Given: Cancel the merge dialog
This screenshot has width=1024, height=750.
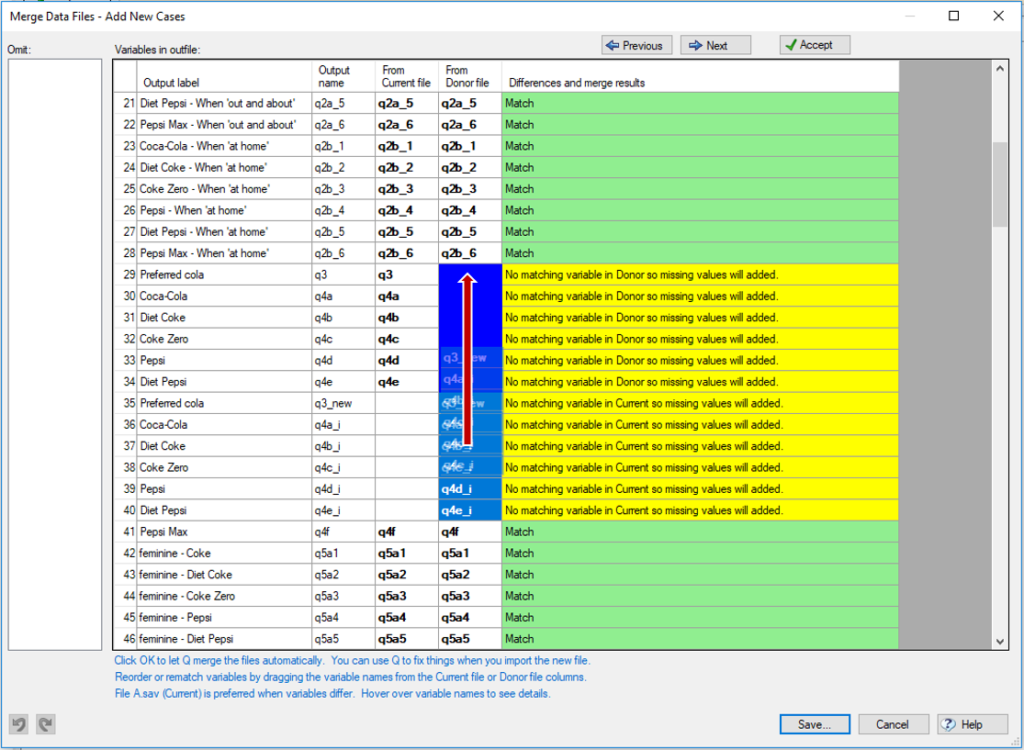Looking at the screenshot, I should [892, 724].
